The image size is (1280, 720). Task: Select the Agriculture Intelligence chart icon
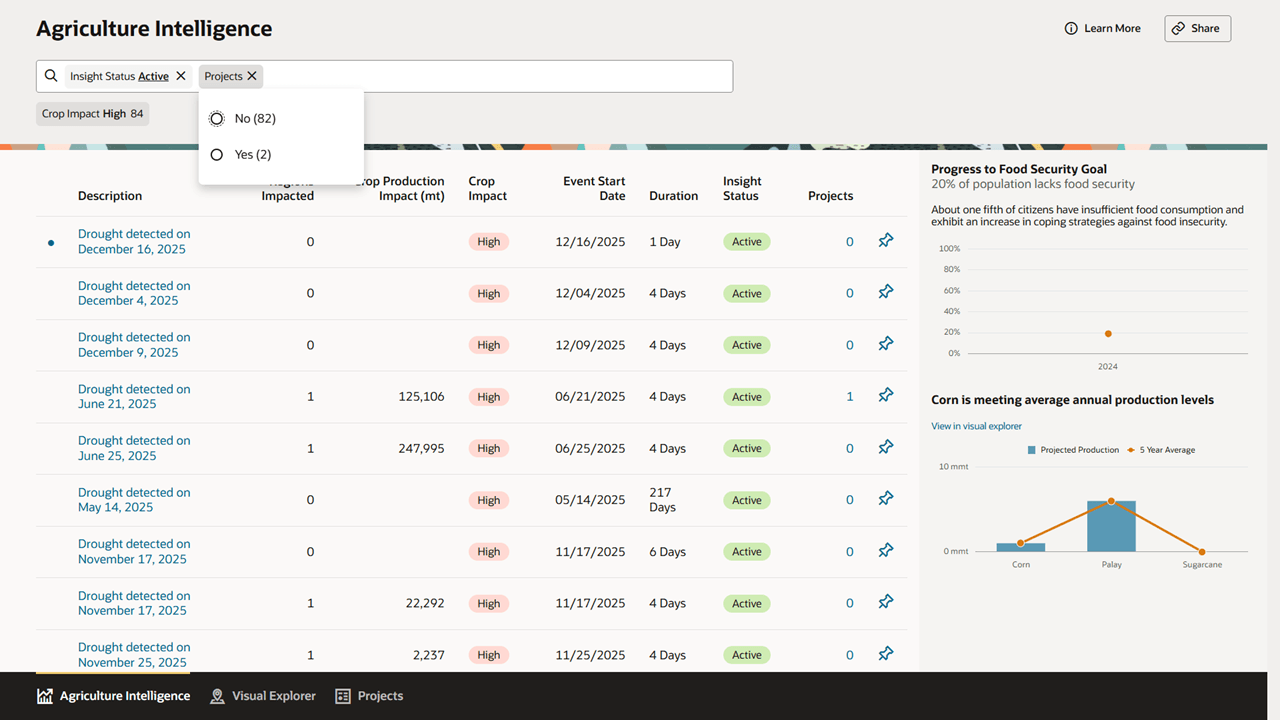pos(45,695)
